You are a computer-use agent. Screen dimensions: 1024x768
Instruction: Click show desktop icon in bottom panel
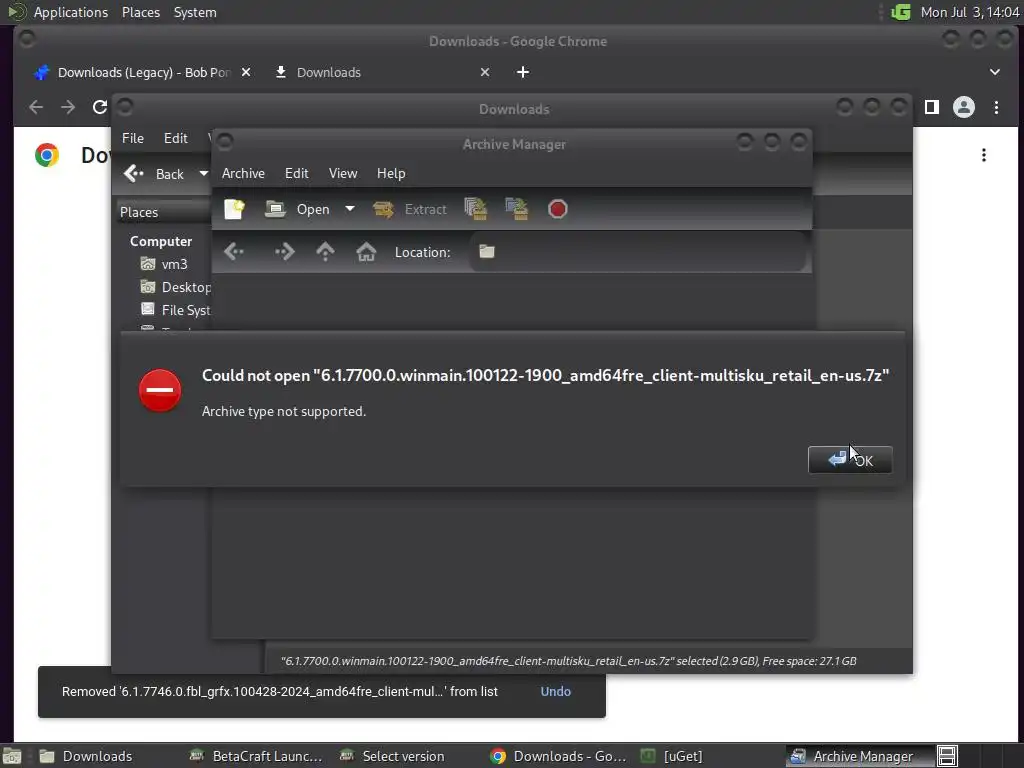point(12,756)
